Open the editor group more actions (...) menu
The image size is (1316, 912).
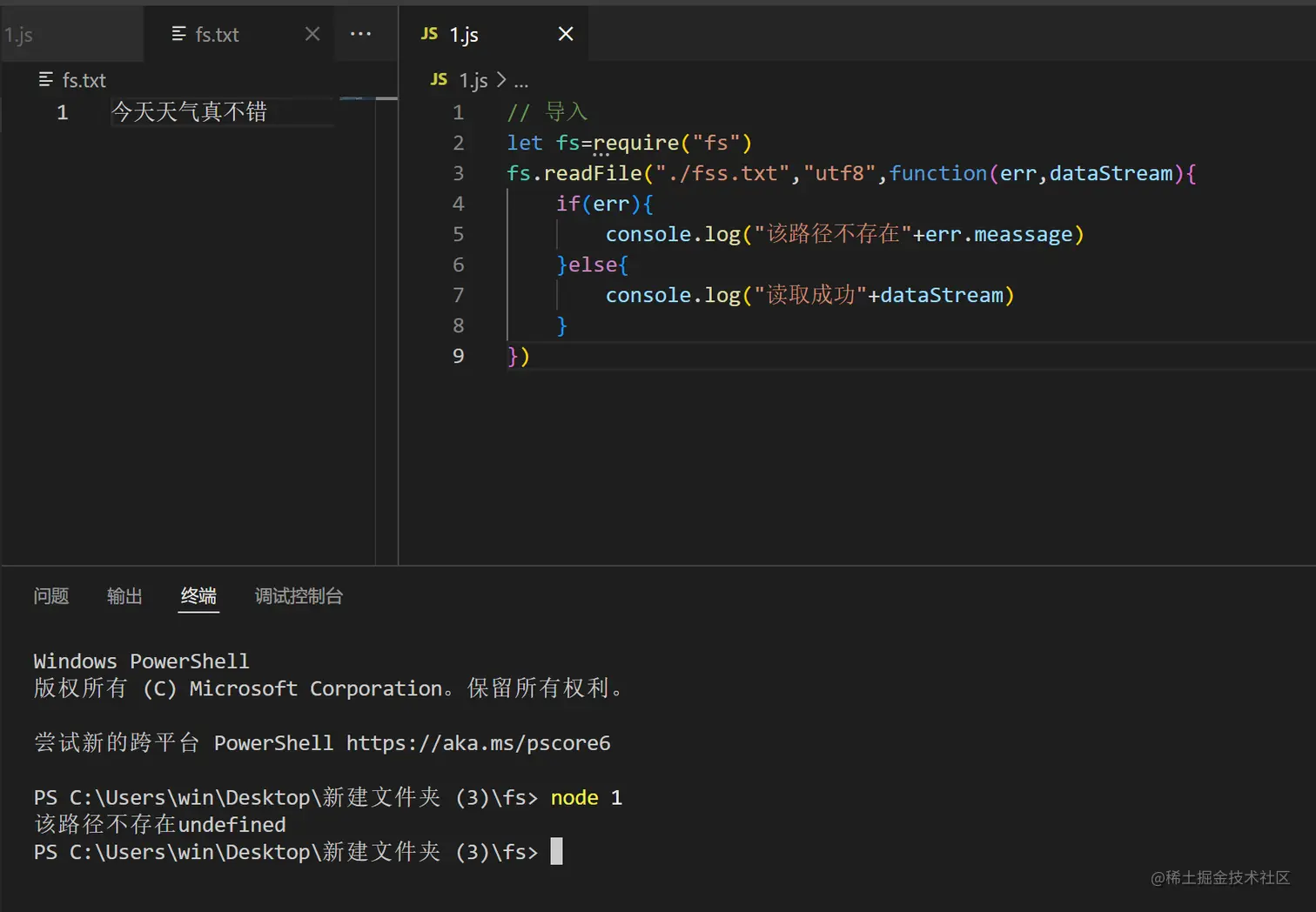[360, 34]
